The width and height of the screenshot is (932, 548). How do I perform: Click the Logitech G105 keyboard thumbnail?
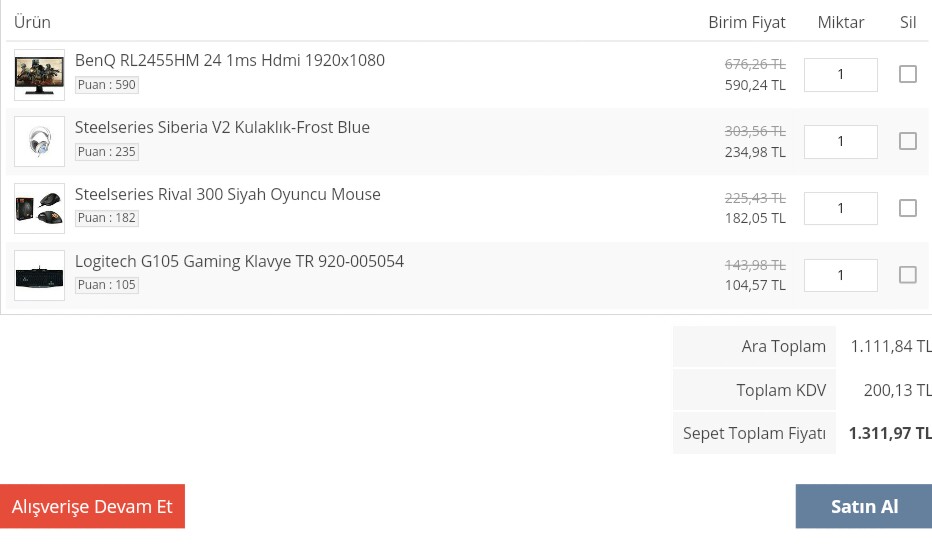[39, 276]
